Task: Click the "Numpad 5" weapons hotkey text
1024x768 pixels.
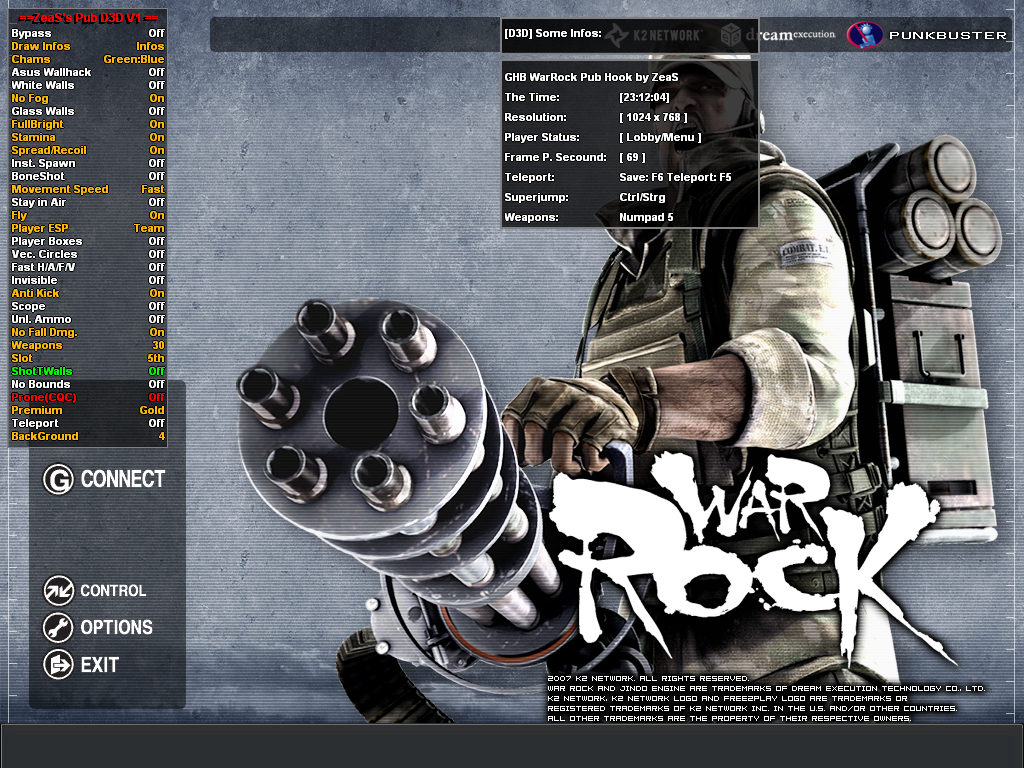Action: [x=646, y=217]
